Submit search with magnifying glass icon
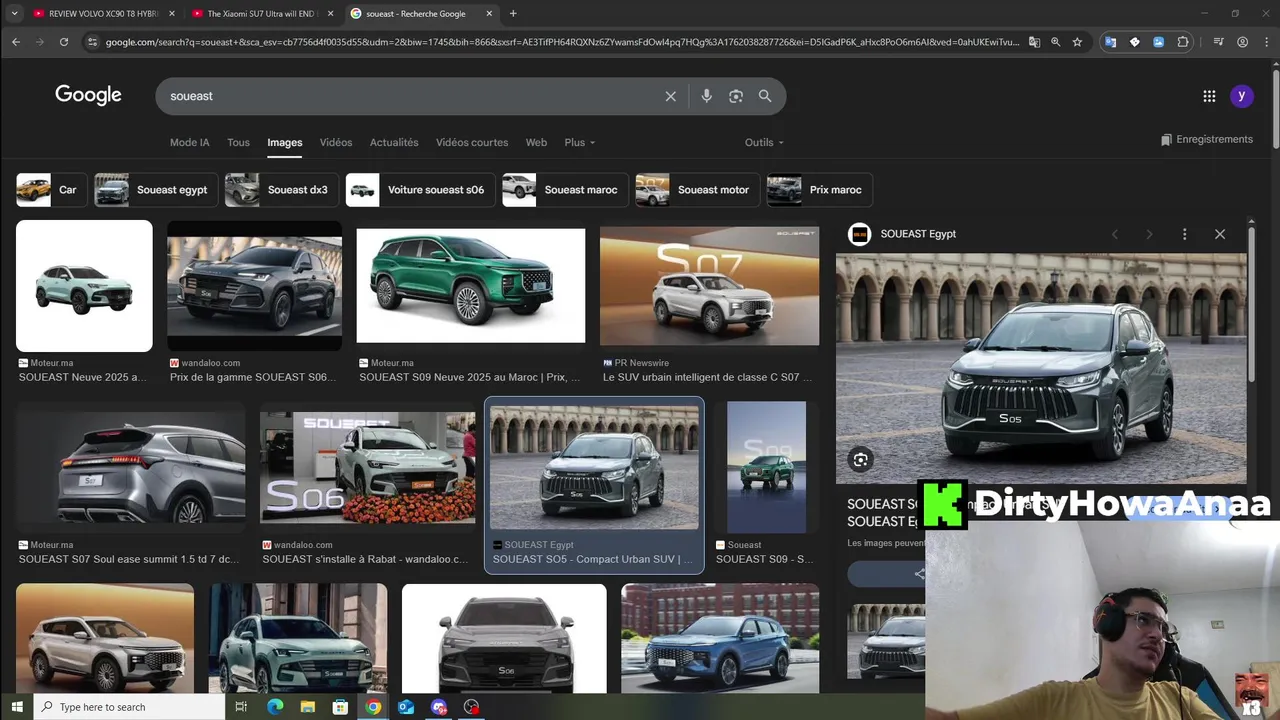The height and width of the screenshot is (720, 1280). [x=765, y=96]
